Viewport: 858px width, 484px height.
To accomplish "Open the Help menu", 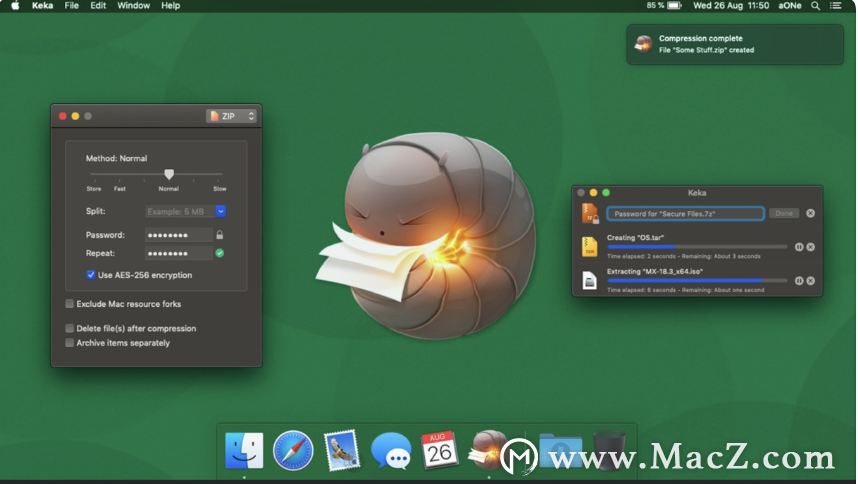I will click(170, 5).
